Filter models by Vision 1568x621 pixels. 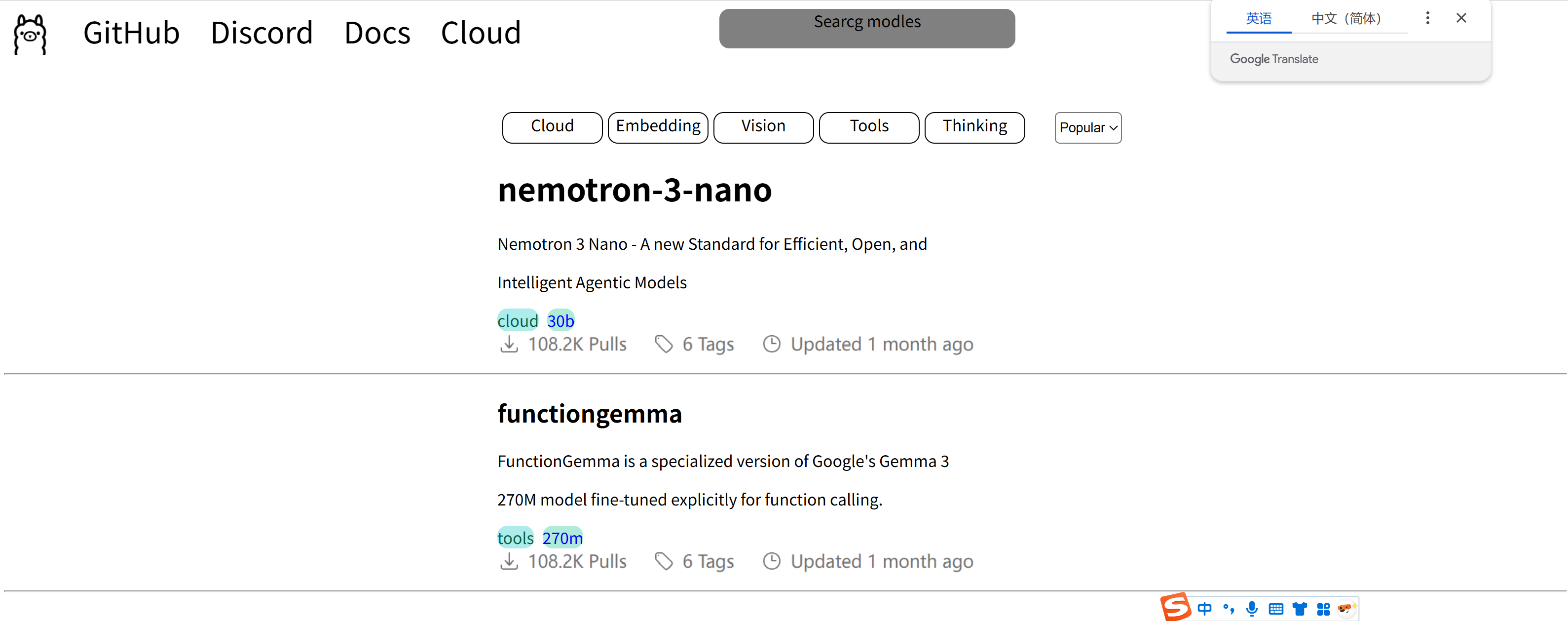[x=763, y=127]
